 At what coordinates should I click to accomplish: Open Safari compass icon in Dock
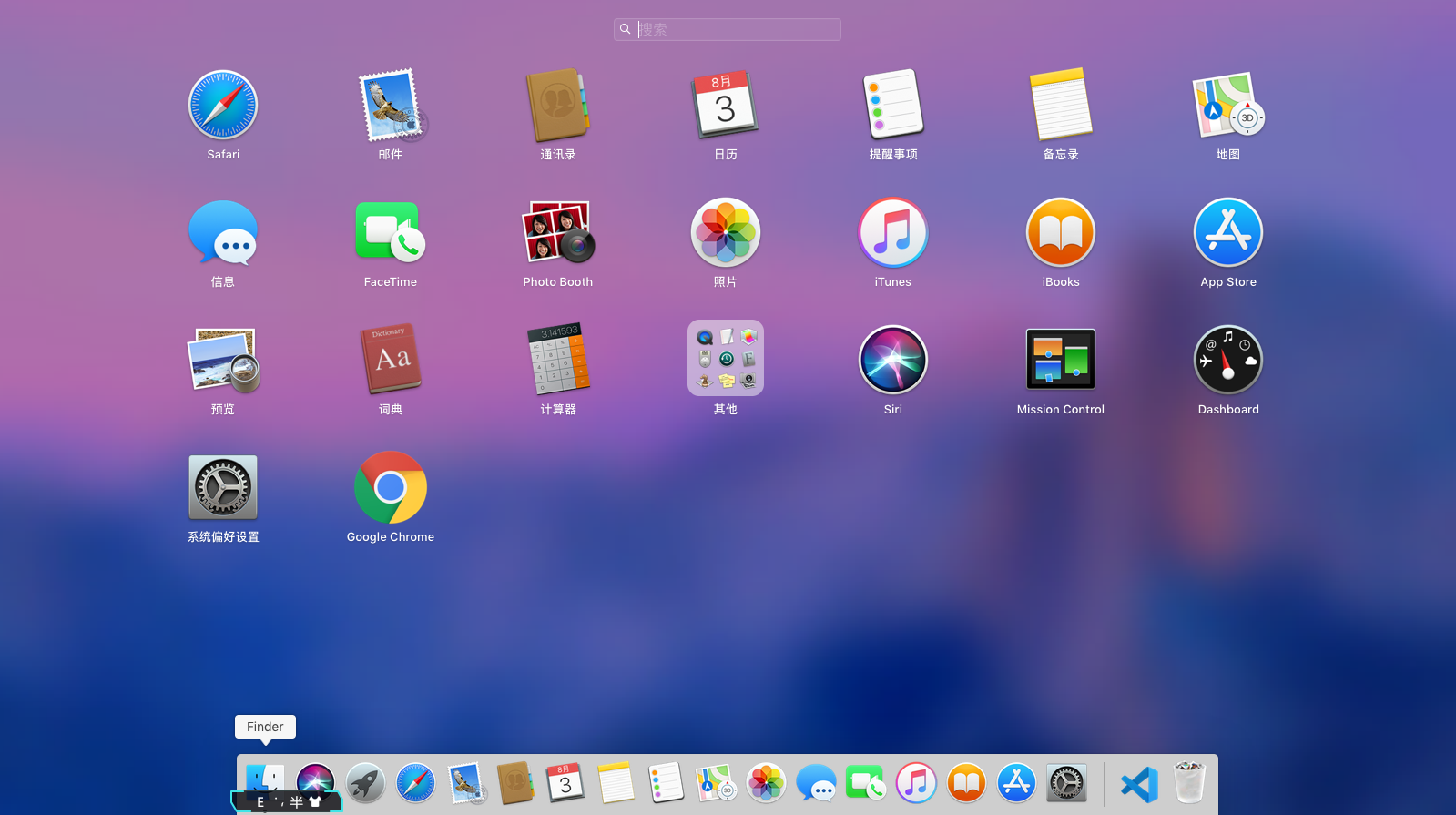click(x=415, y=782)
